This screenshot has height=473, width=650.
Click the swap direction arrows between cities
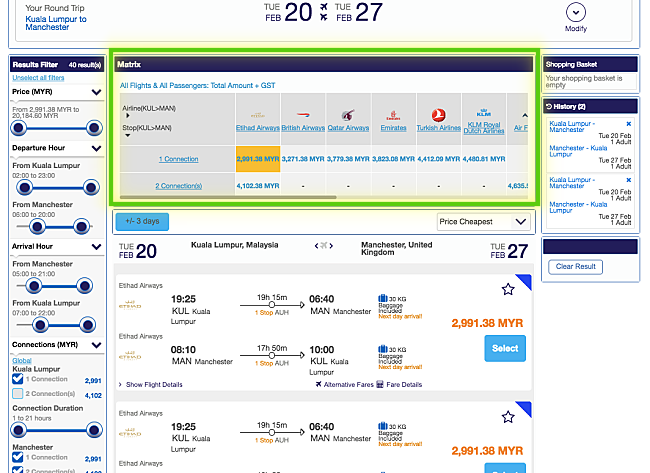pos(324,245)
